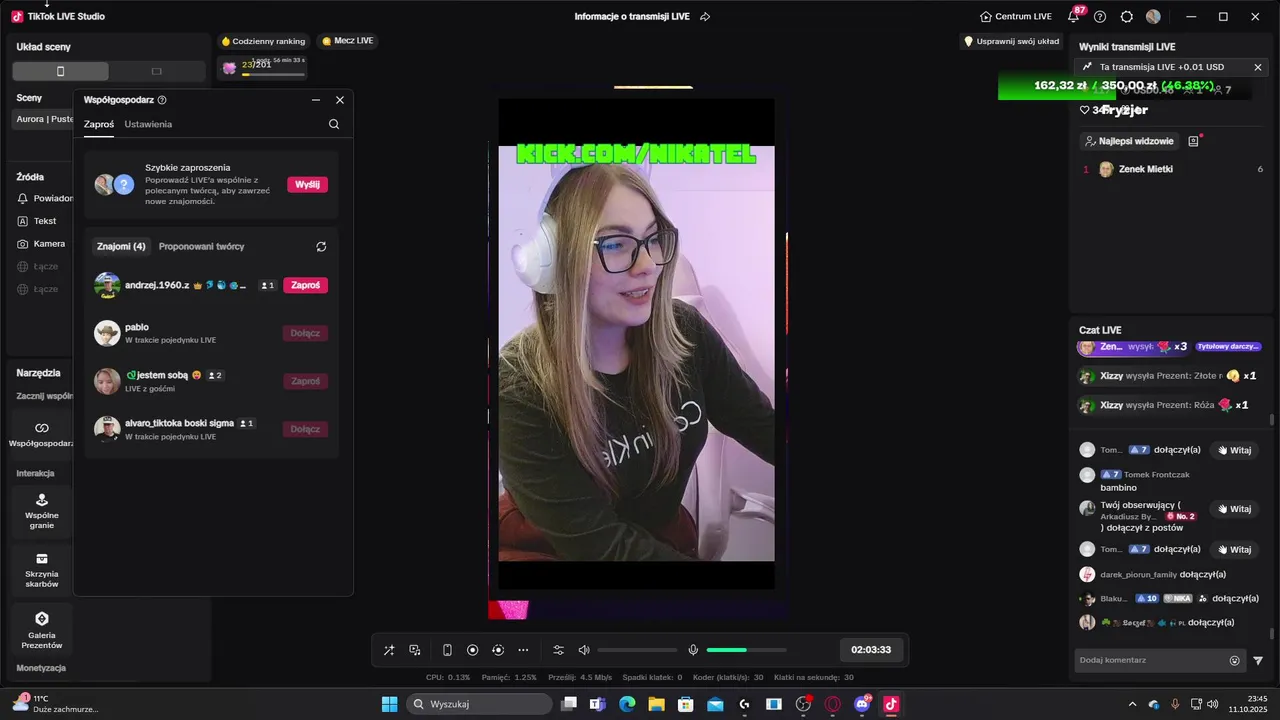Mute the speaker output icon

click(584, 650)
